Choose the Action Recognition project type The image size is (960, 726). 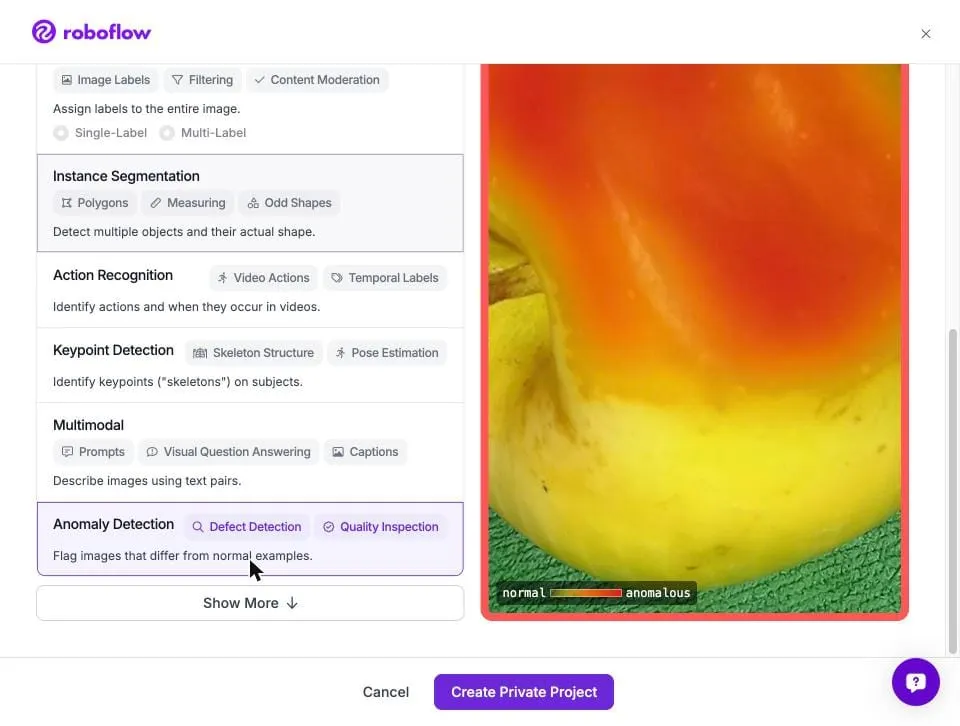250,290
